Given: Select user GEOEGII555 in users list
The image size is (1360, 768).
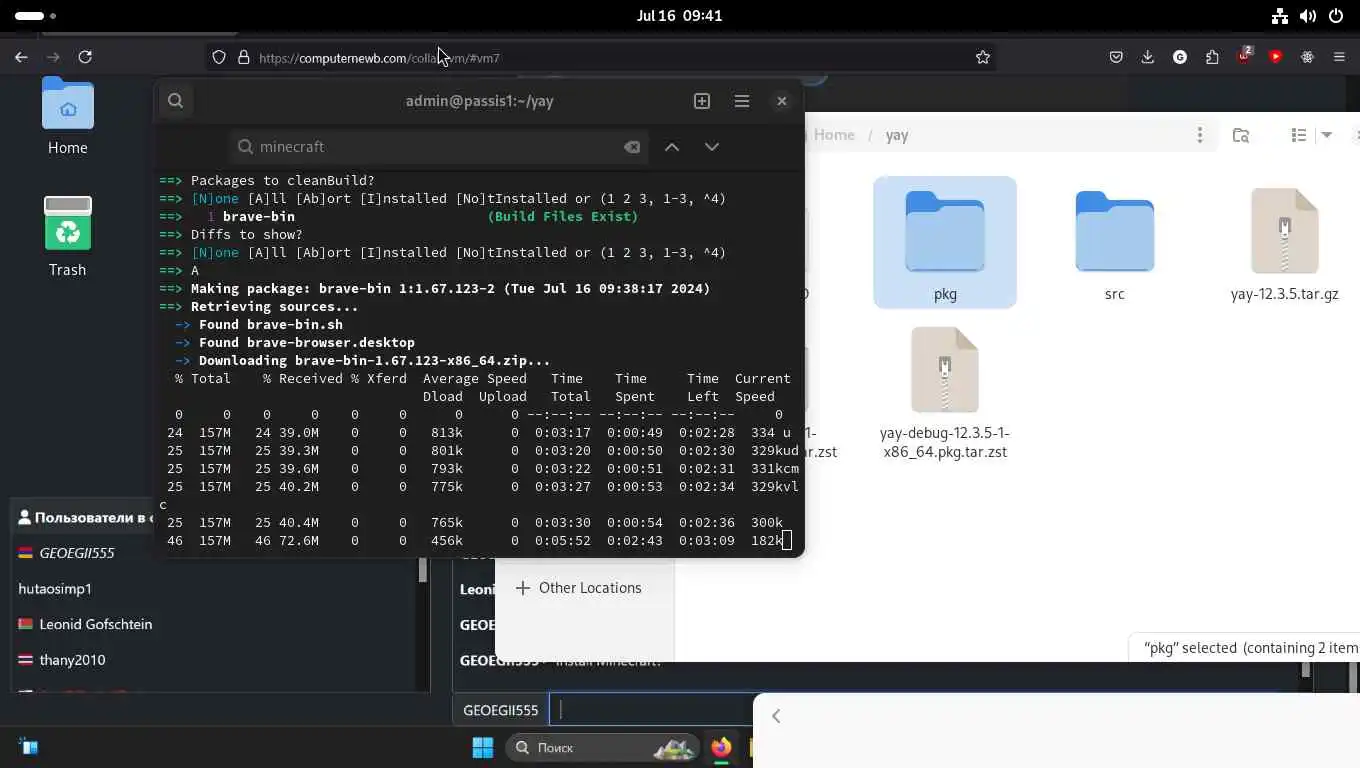Looking at the screenshot, I should 76,553.
